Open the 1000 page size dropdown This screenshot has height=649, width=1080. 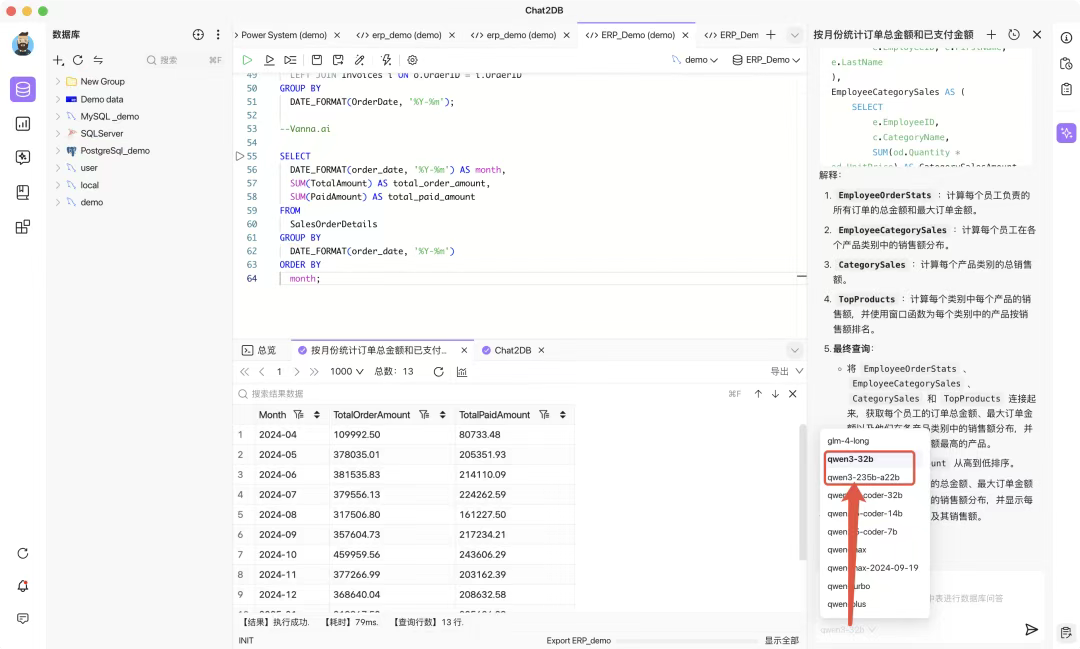coord(346,371)
